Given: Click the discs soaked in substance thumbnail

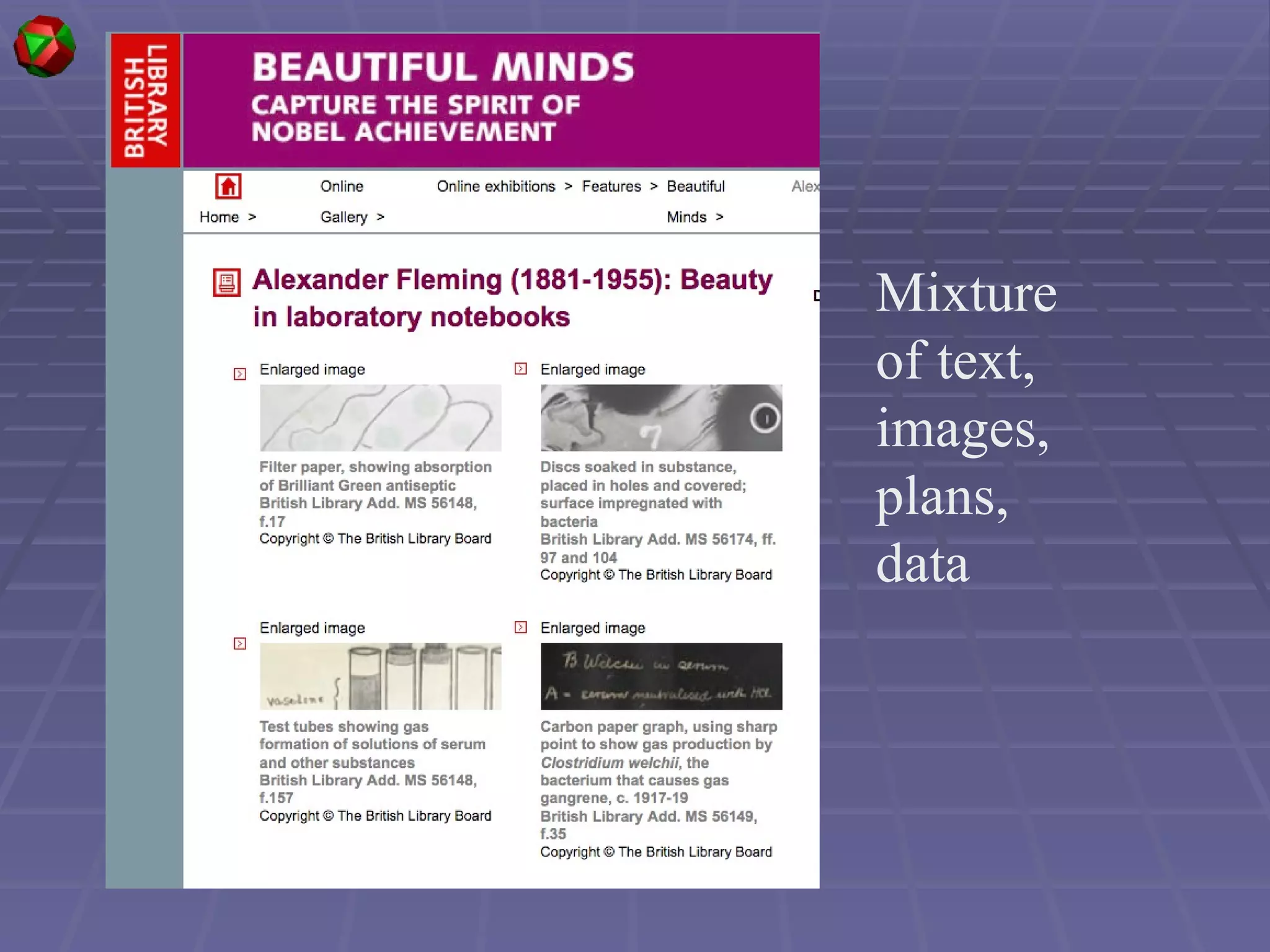Looking at the screenshot, I should pos(661,418).
